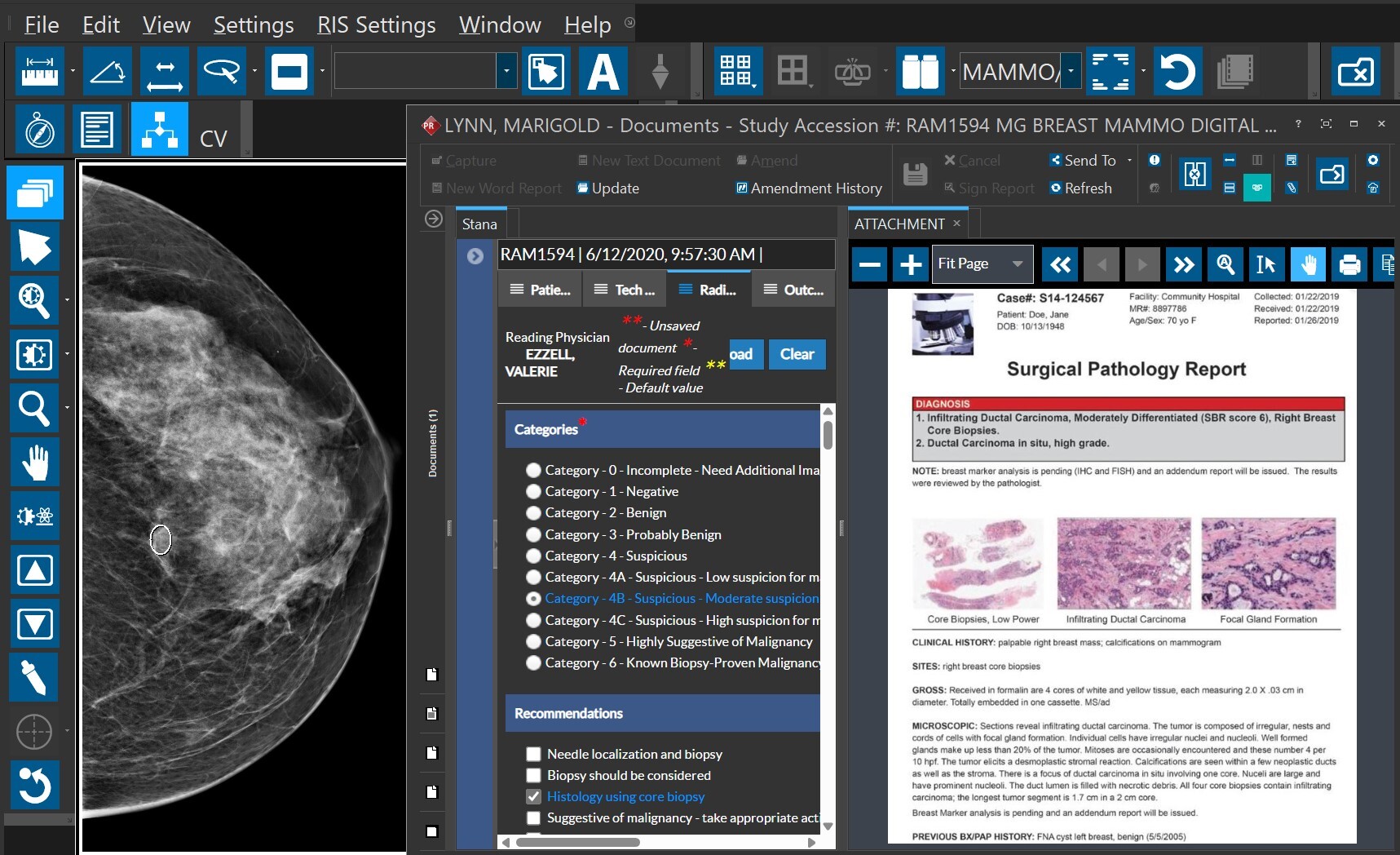Click the reset rotate arrow icon
The width and height of the screenshot is (1400, 855).
pos(1177,71)
